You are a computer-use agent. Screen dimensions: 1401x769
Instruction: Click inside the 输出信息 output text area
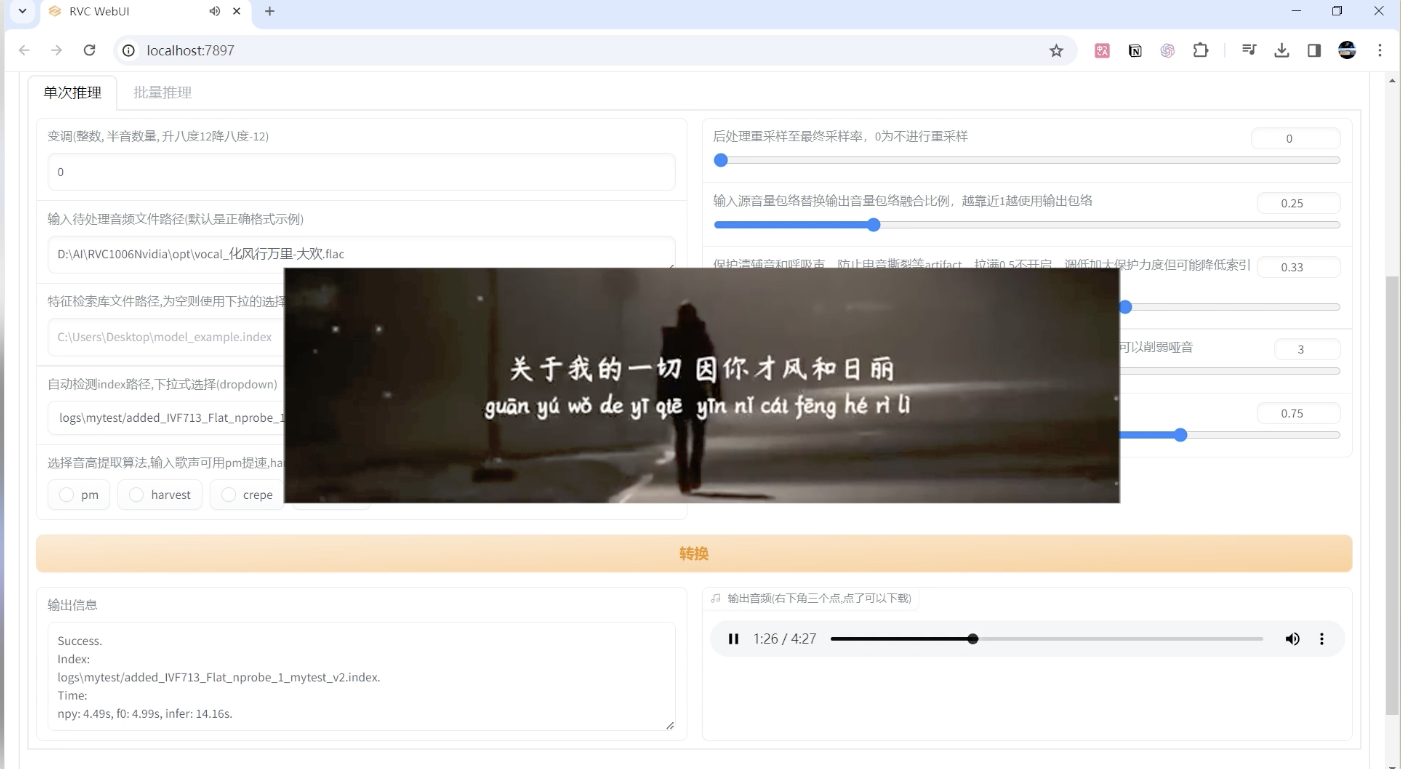click(x=362, y=676)
